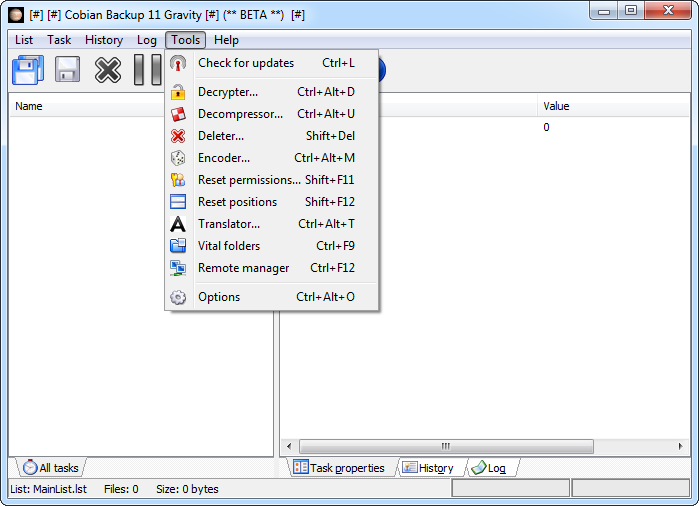The width and height of the screenshot is (699, 506).
Task: Open the List menu
Action: click(x=24, y=40)
